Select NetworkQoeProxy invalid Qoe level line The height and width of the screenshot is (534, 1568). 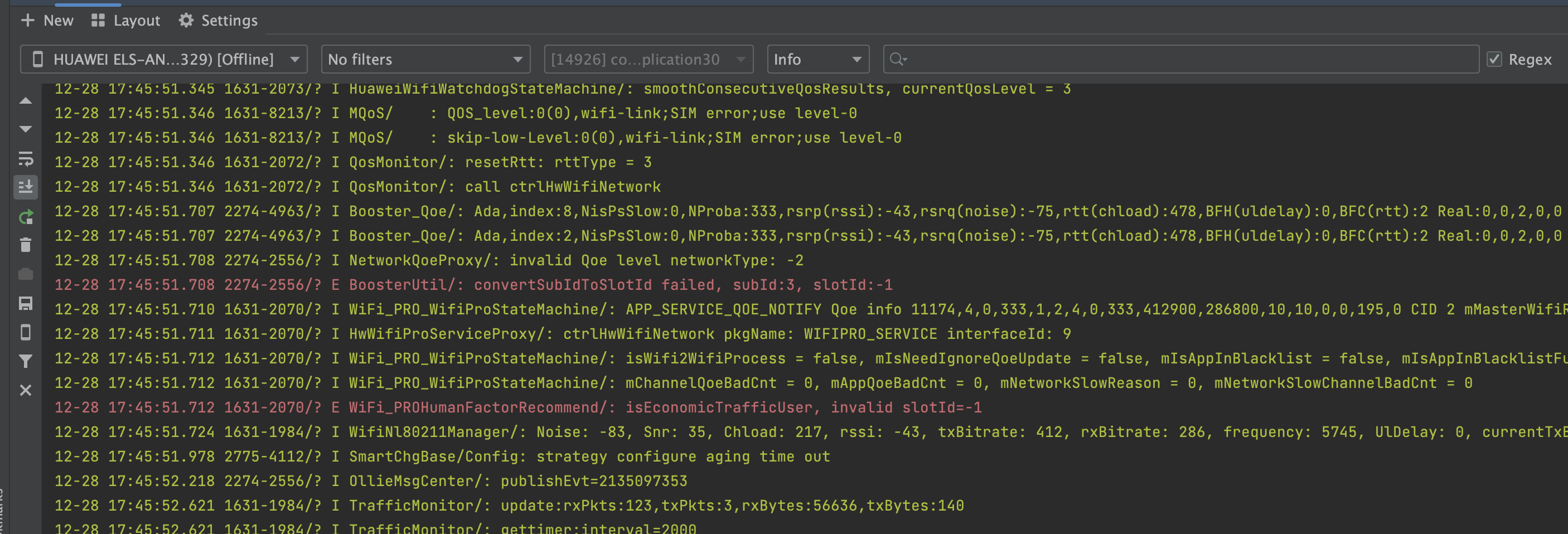pyautogui.click(x=429, y=260)
